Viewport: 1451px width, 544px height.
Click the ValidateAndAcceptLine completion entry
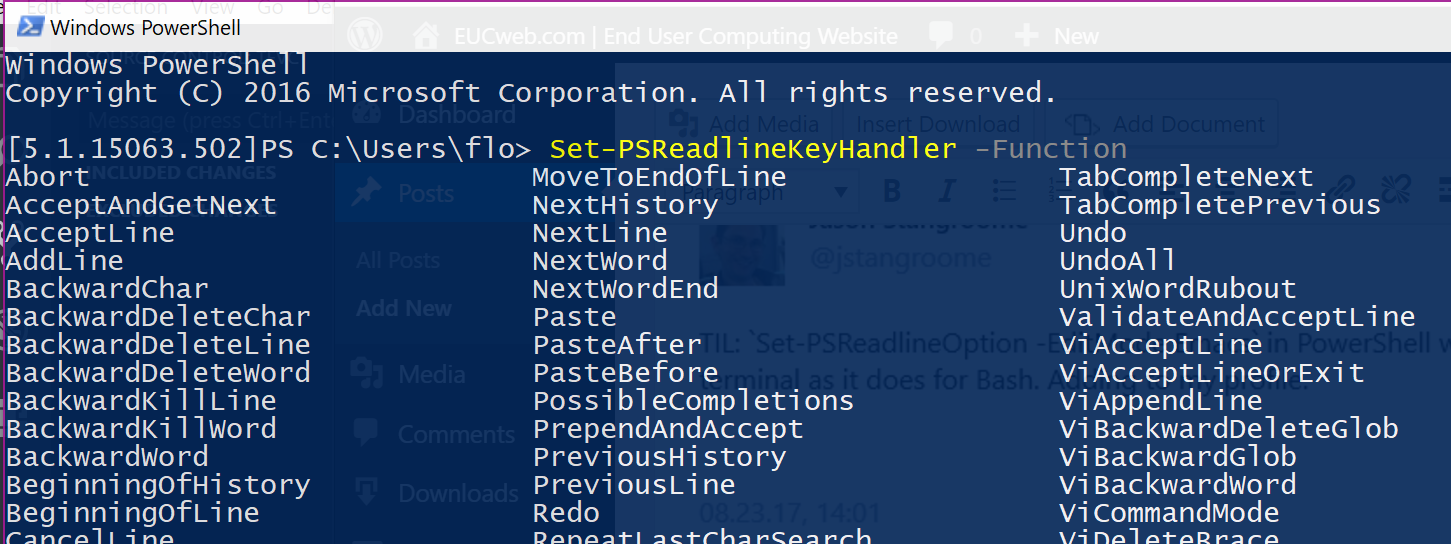[x=1237, y=317]
